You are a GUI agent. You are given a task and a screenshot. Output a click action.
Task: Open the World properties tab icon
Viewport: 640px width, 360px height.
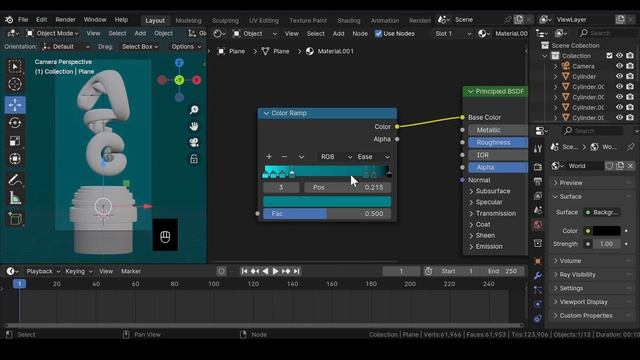(538, 224)
